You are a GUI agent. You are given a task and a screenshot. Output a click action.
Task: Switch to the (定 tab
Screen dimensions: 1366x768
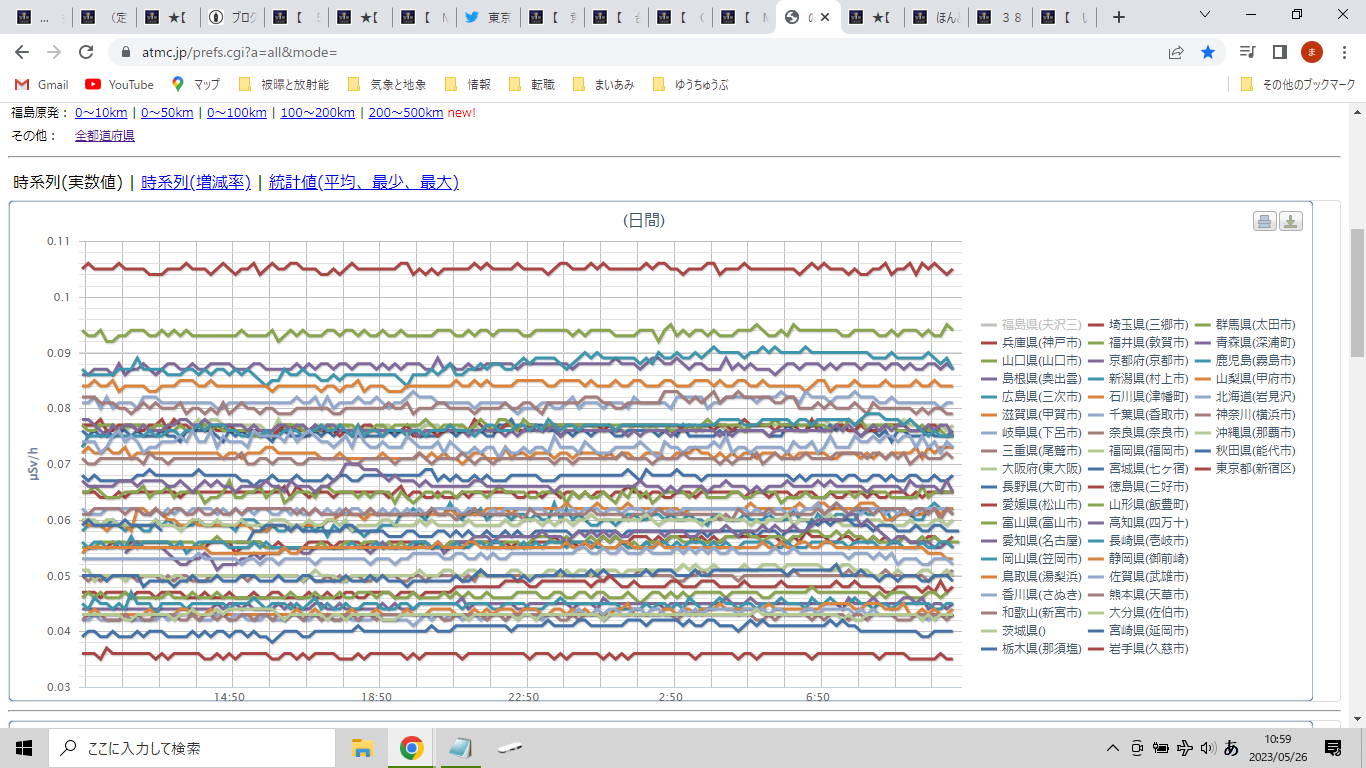point(104,17)
